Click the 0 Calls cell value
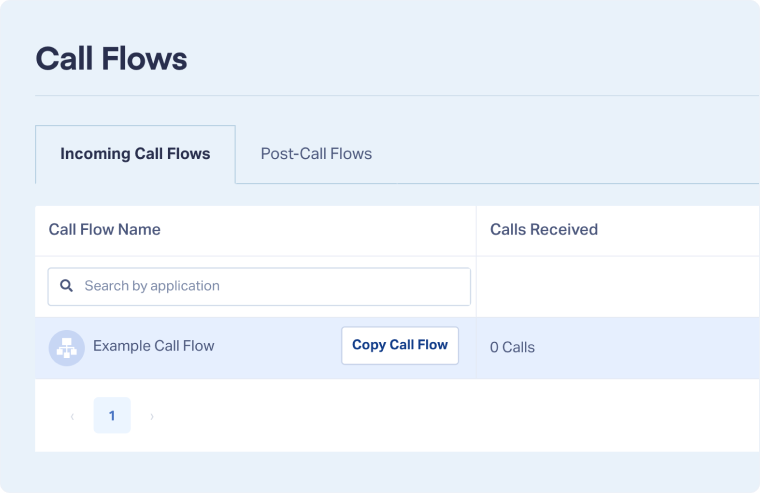The image size is (760, 493). (x=512, y=348)
